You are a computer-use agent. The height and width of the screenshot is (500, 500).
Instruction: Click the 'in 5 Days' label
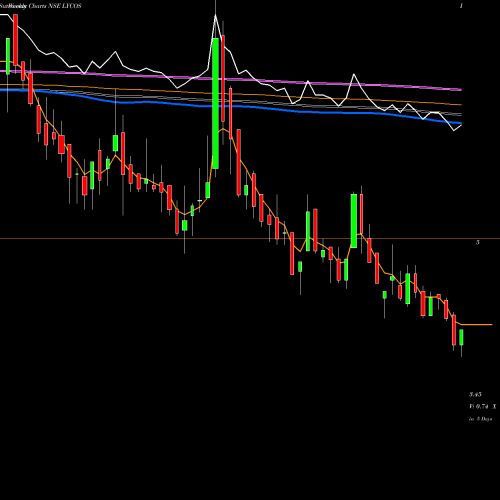pos(481,419)
